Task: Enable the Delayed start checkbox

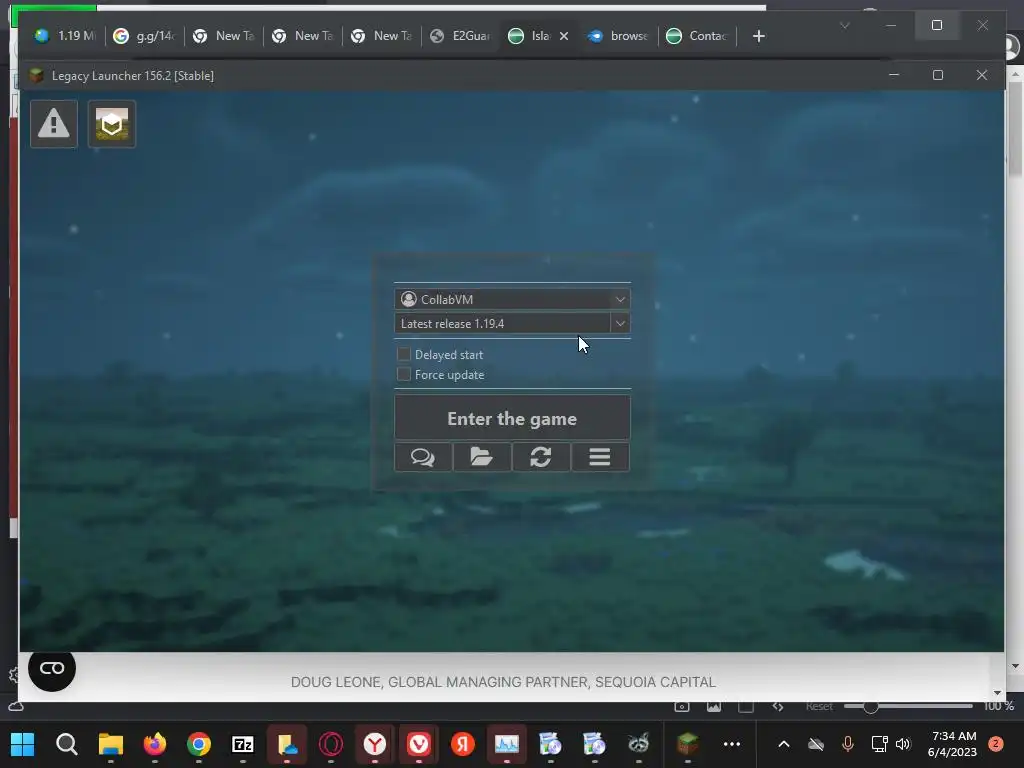Action: pos(404,354)
